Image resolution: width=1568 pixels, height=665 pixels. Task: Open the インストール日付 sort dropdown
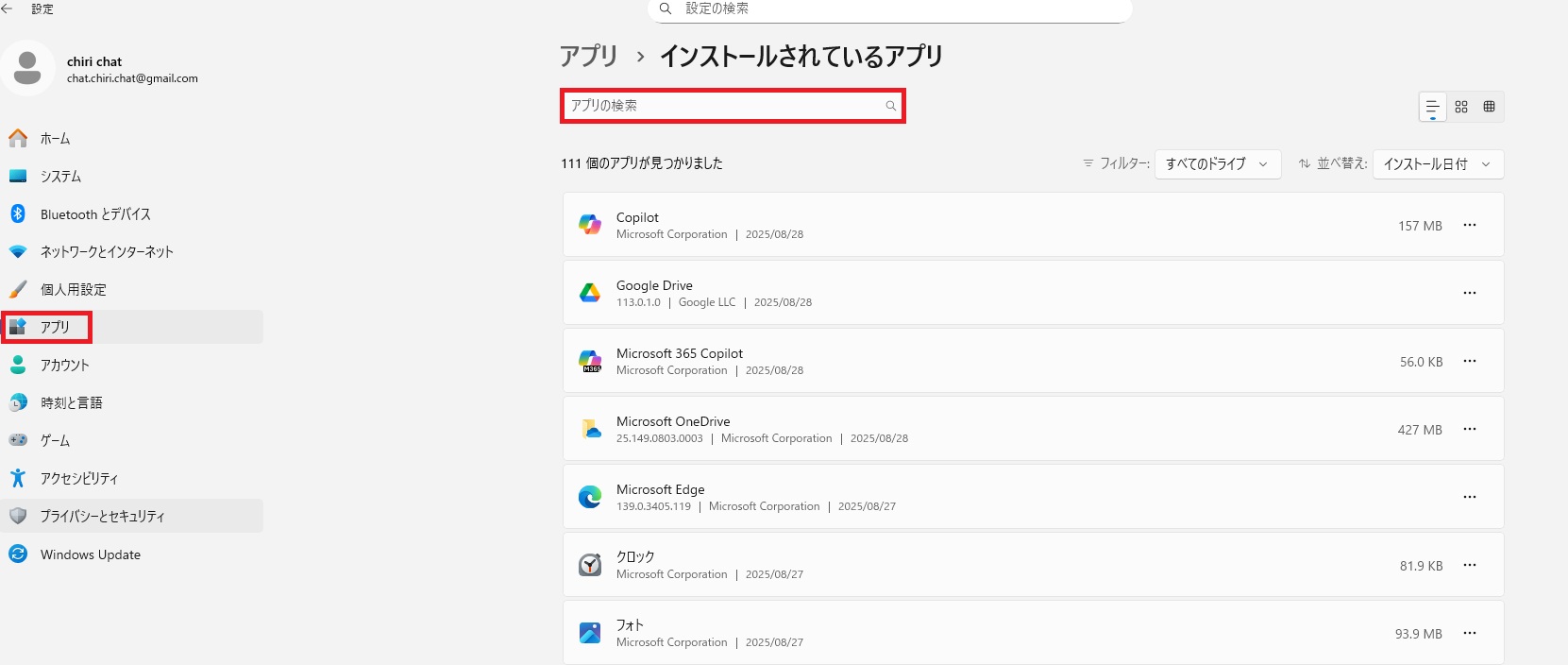[1438, 163]
